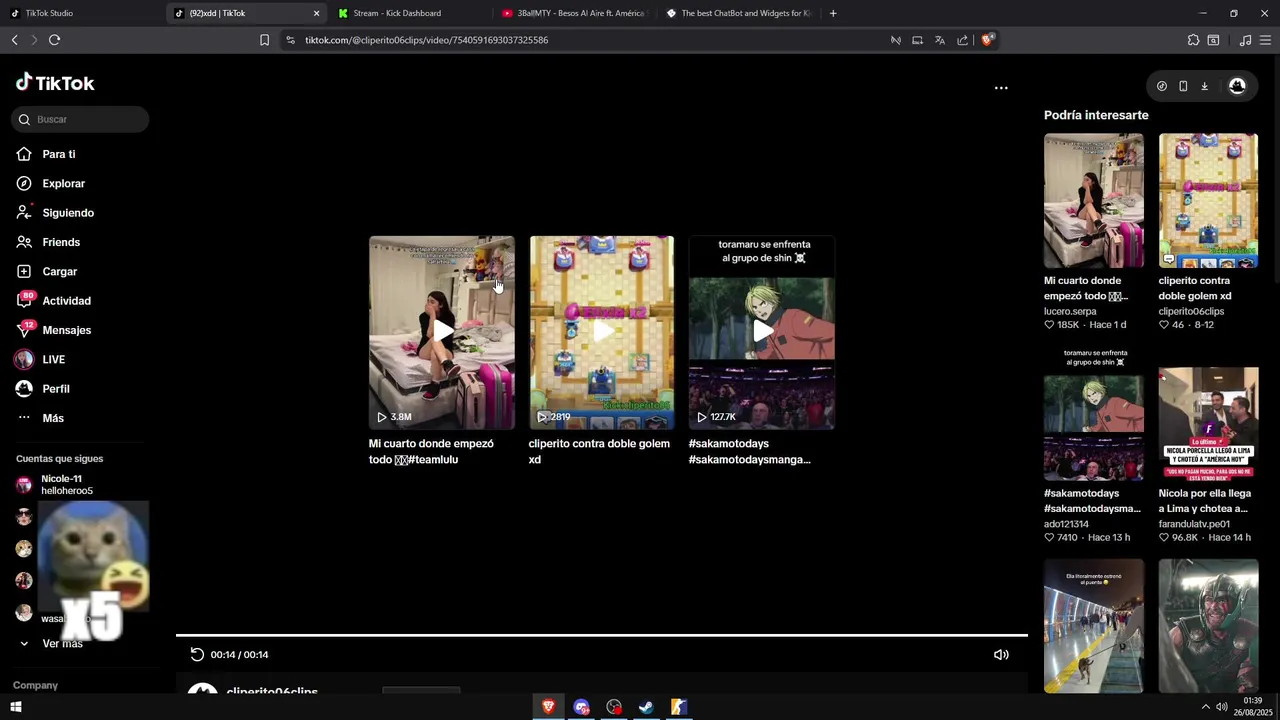
Task: Play suggested video Mi cuarto donde empezó todo
Action: 441,333
